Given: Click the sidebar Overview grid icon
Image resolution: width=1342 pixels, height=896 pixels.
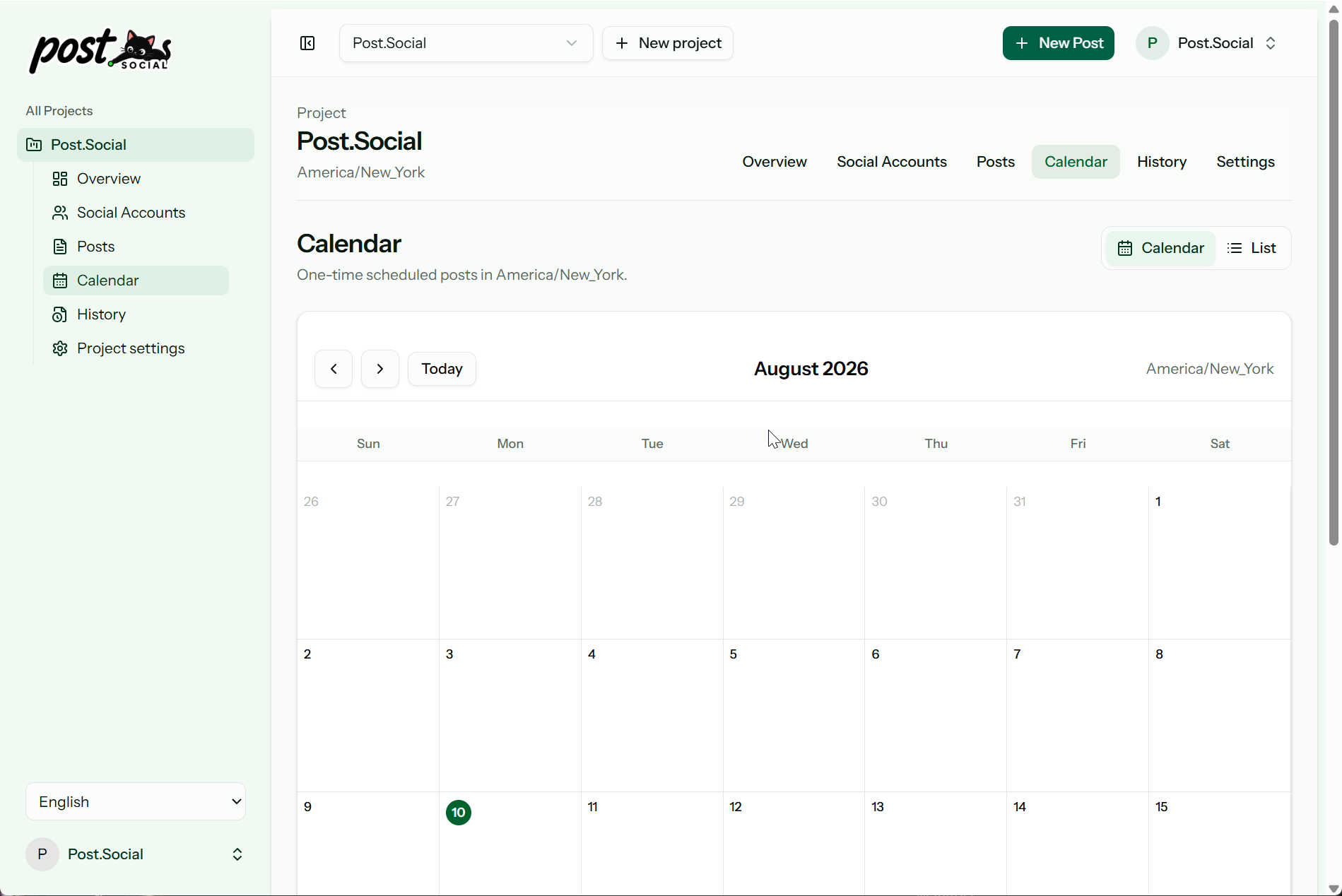Looking at the screenshot, I should pyautogui.click(x=60, y=179).
